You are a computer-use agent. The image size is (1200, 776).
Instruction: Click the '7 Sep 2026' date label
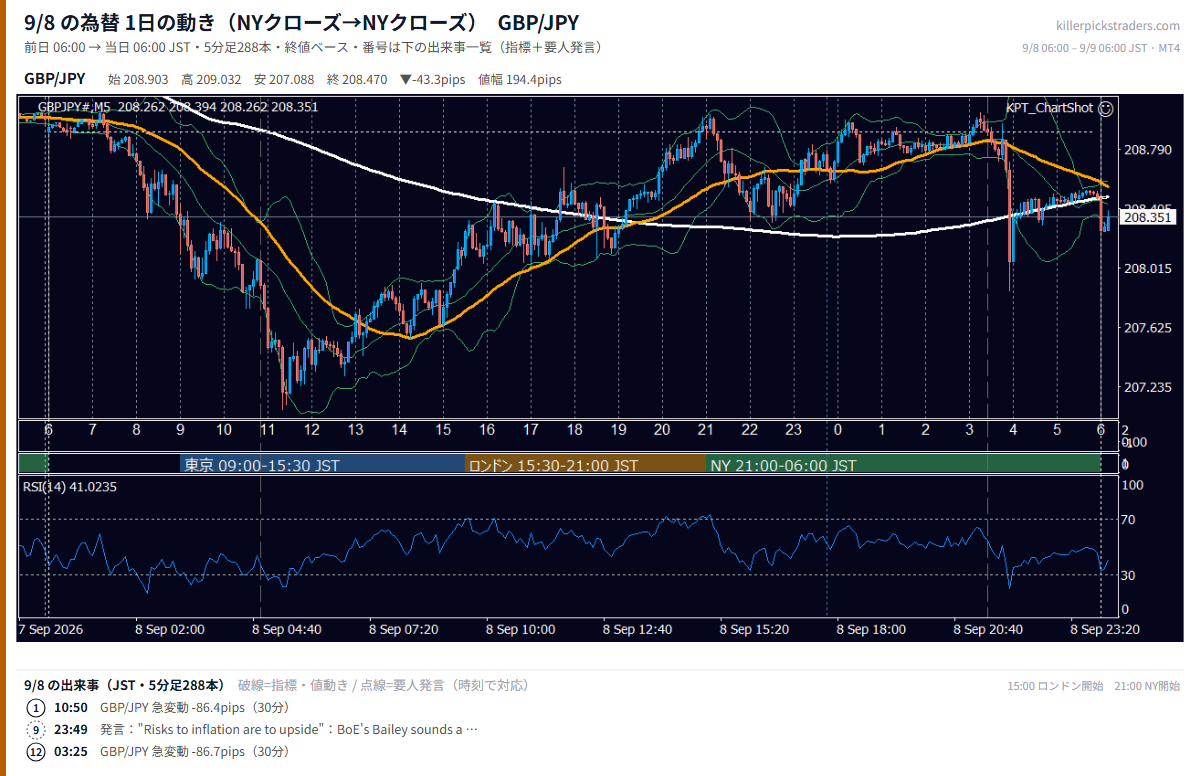pyautogui.click(x=51, y=630)
